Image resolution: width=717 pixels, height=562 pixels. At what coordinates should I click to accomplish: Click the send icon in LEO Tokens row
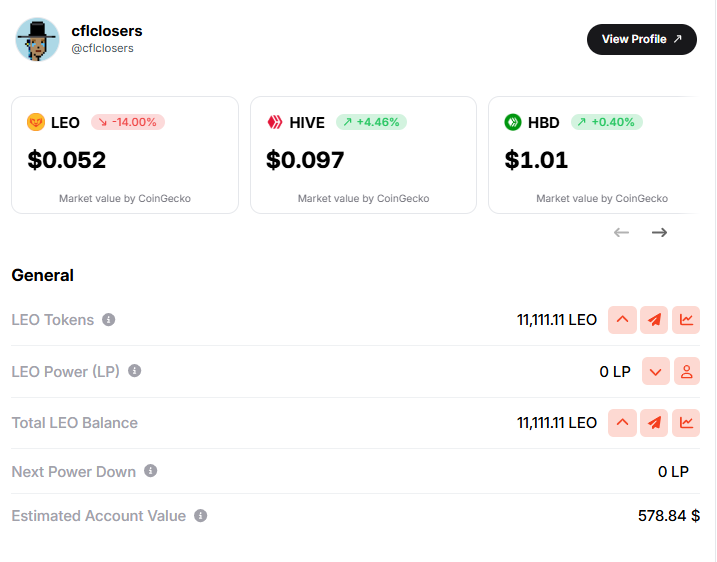coord(654,320)
